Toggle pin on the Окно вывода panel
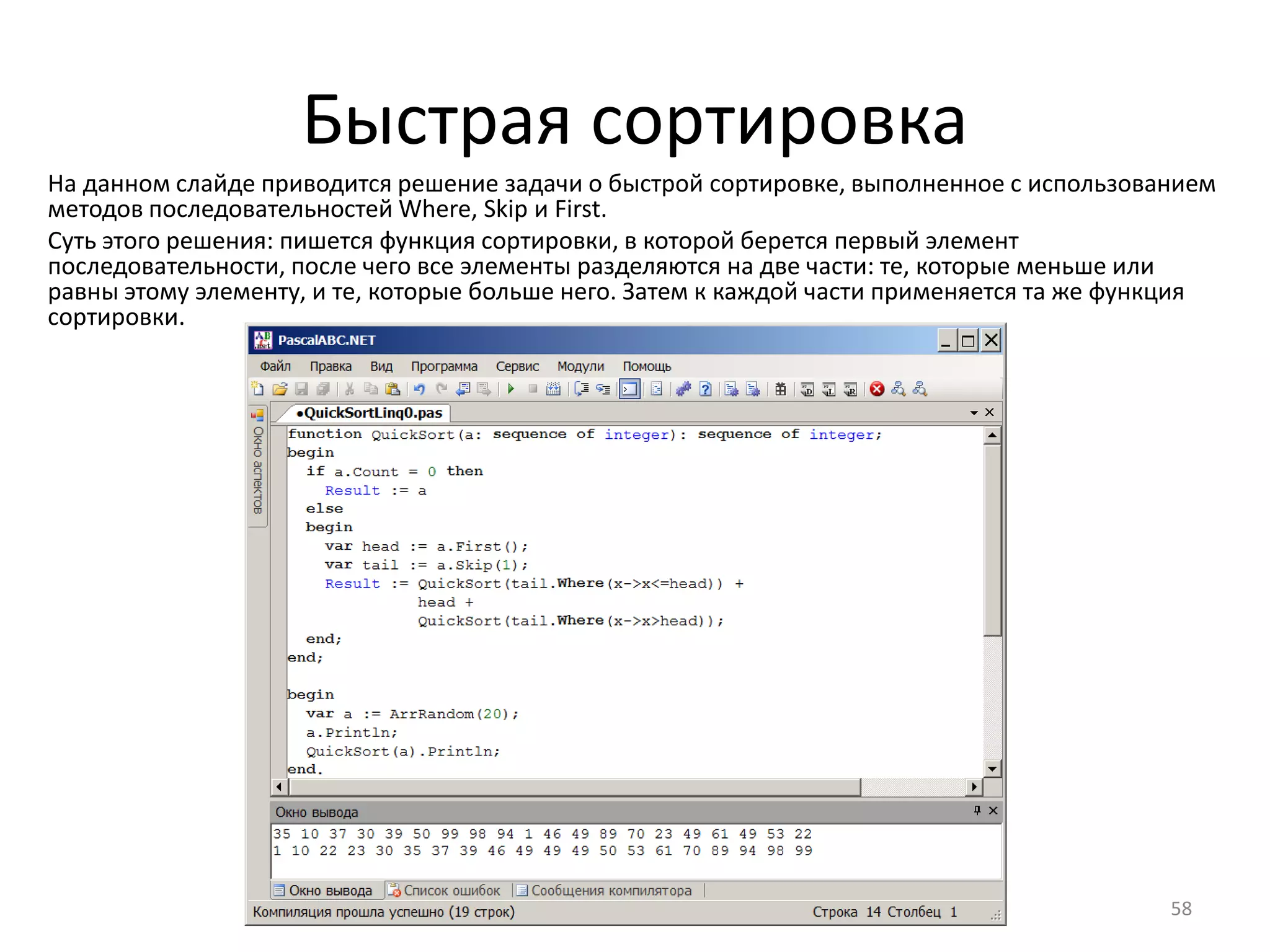This screenshot has height=952, width=1270. [977, 811]
